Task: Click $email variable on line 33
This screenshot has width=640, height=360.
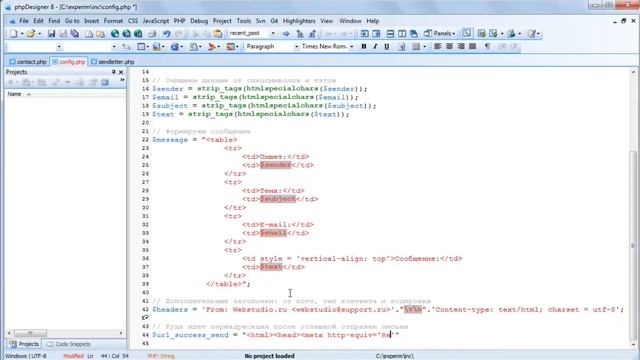Action: 273,233
